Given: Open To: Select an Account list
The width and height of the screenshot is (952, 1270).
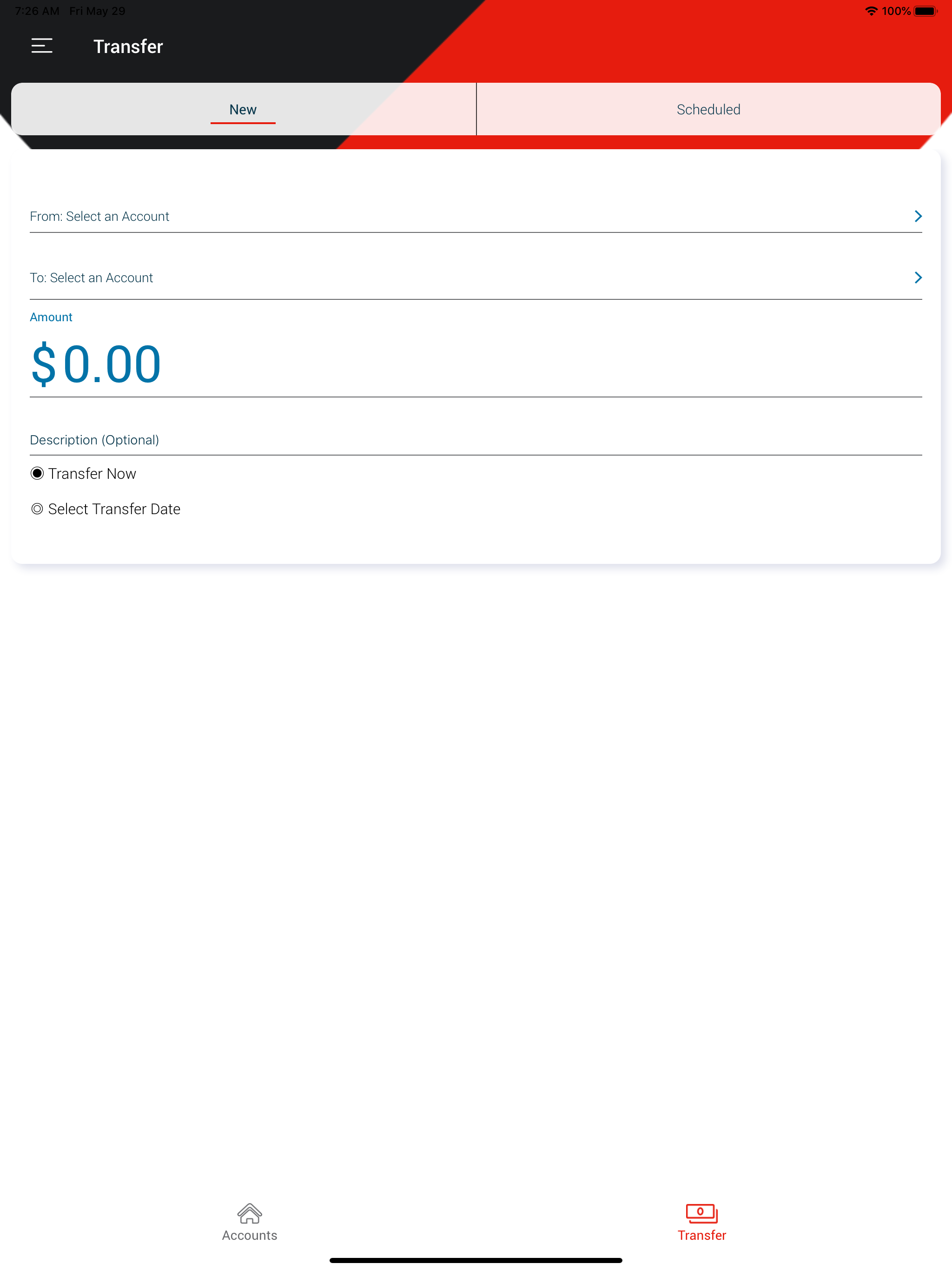Looking at the screenshot, I should pos(476,278).
